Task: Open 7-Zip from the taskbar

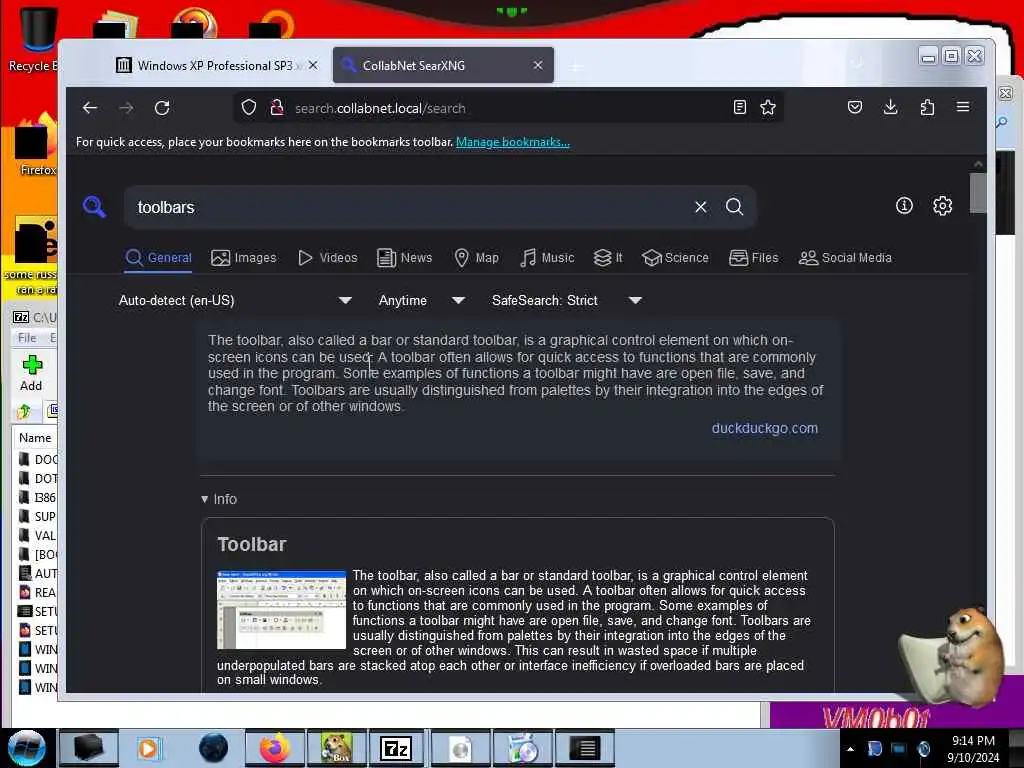Action: tap(396, 748)
